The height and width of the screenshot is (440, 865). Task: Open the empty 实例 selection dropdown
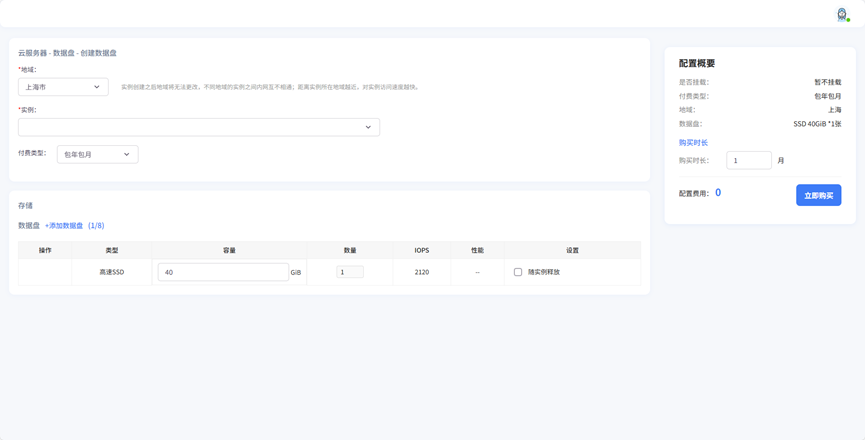click(198, 127)
